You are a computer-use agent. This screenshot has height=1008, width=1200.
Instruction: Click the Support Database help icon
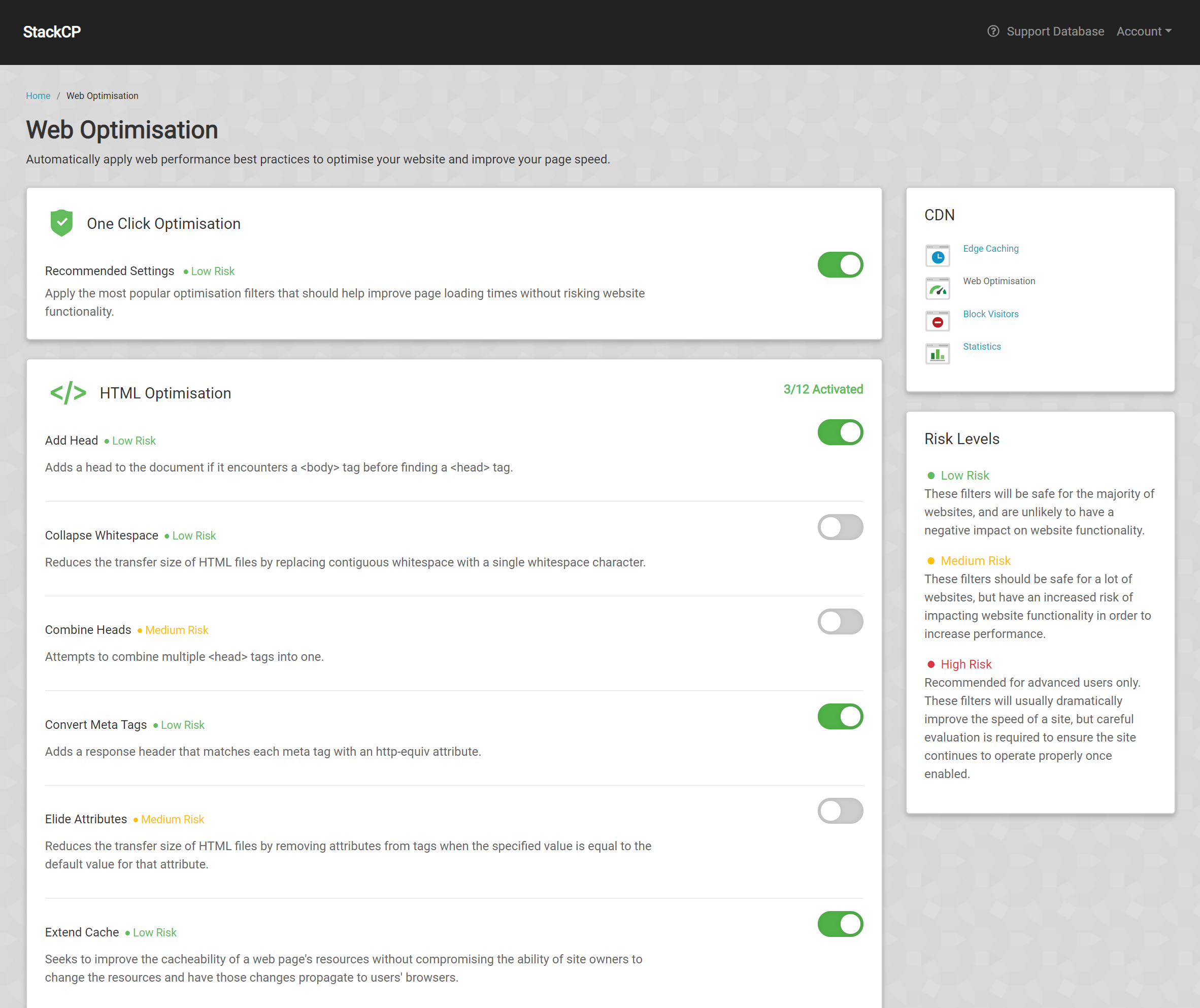point(993,31)
